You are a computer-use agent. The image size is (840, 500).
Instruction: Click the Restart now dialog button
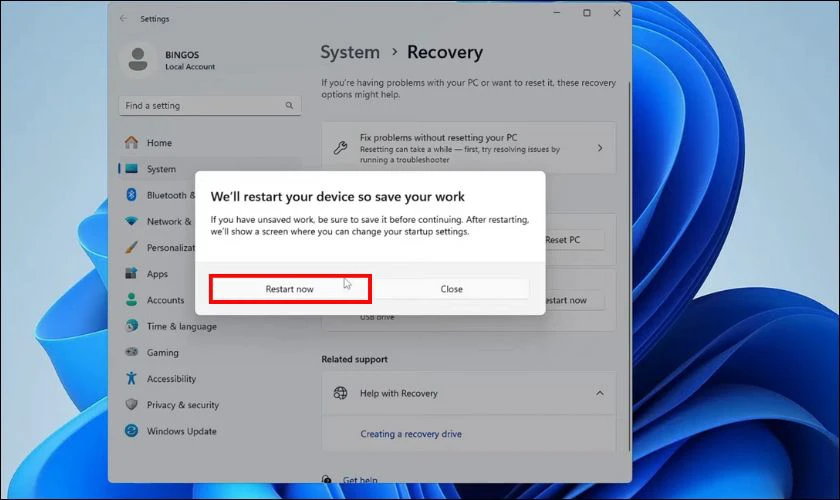(x=290, y=289)
